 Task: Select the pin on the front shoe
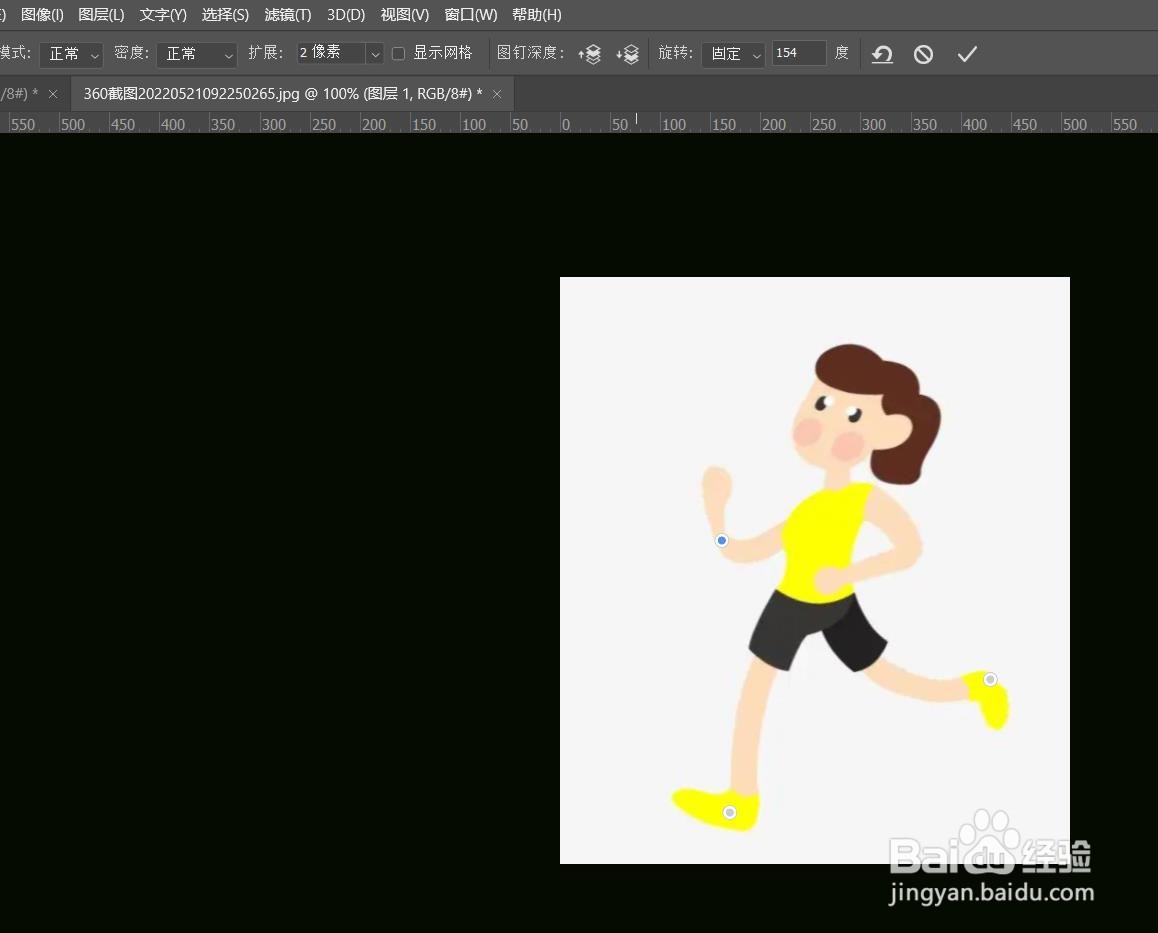click(730, 813)
